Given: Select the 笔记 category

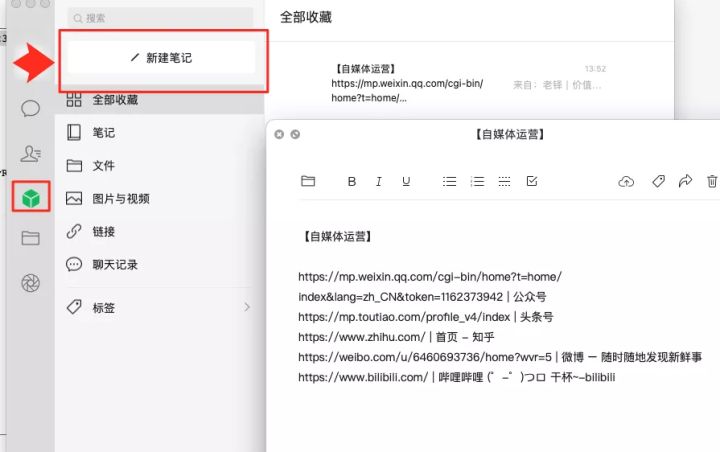Looking at the screenshot, I should point(159,133).
